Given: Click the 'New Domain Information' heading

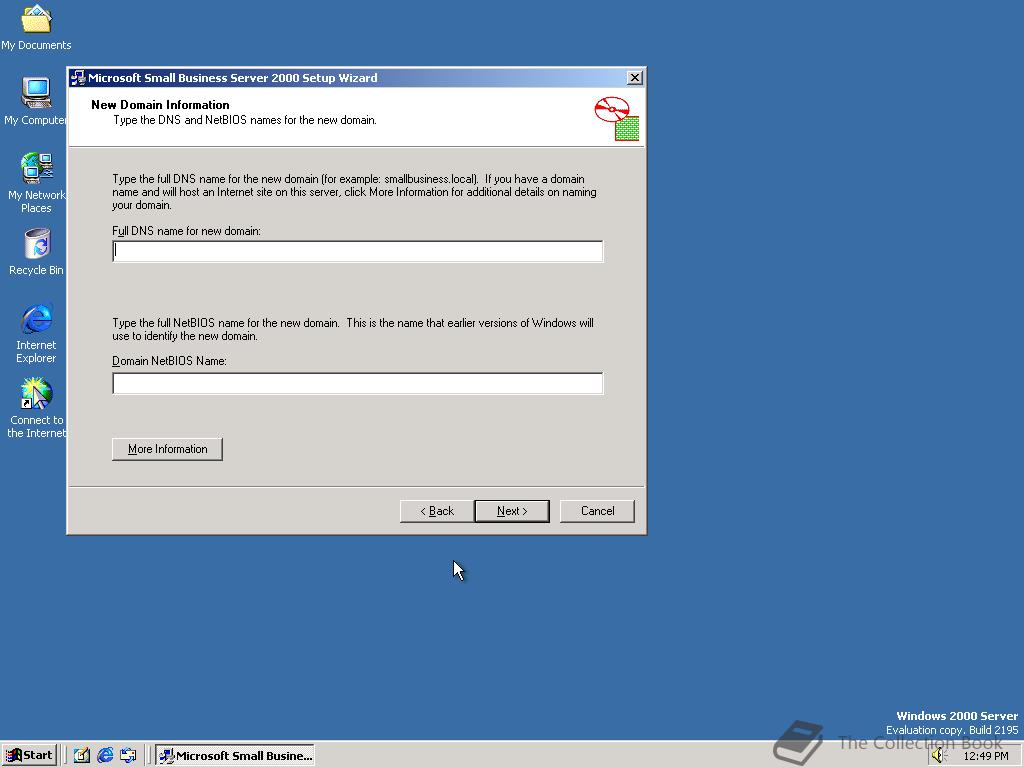Looking at the screenshot, I should coord(160,104).
